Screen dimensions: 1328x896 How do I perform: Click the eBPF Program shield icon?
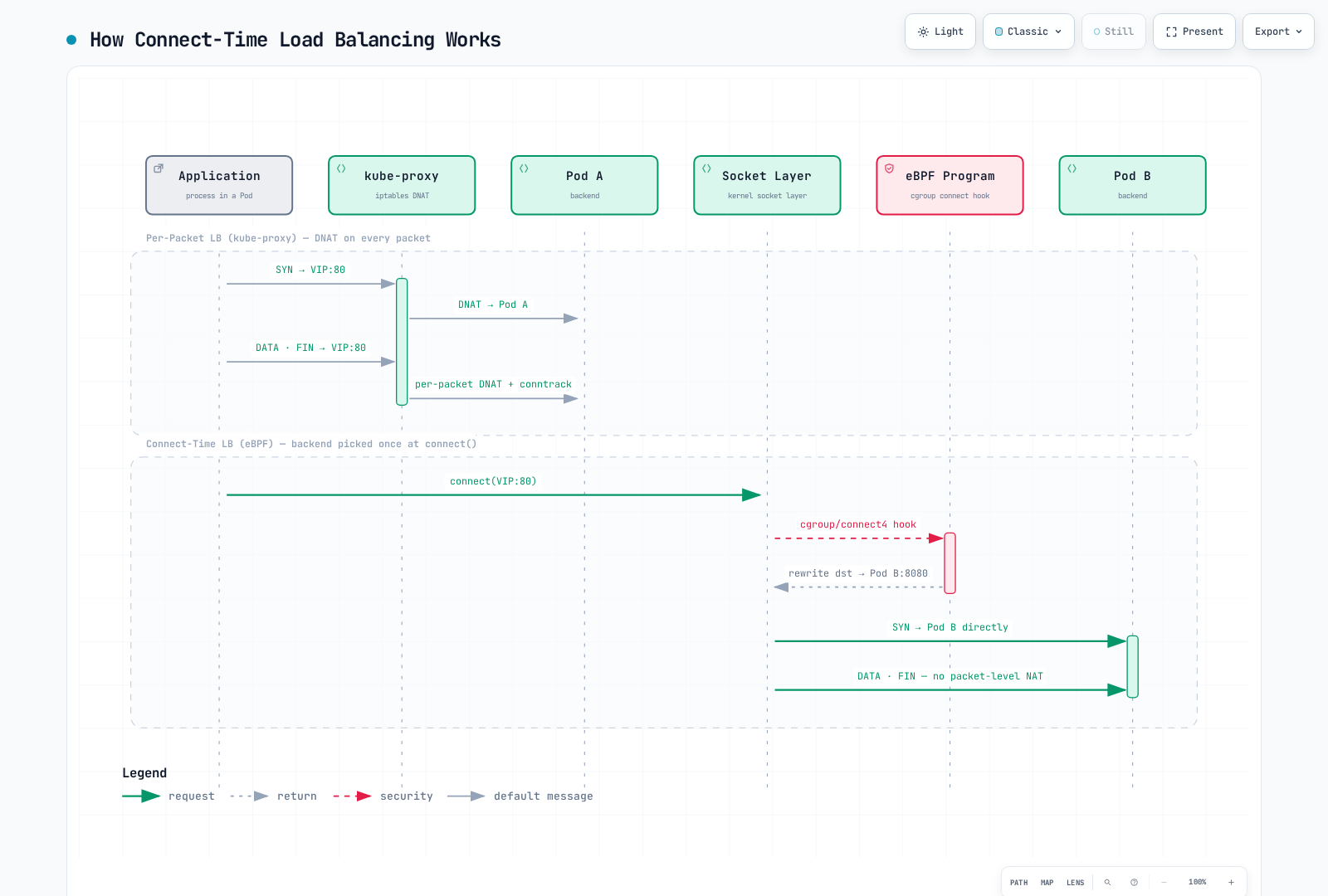(889, 168)
